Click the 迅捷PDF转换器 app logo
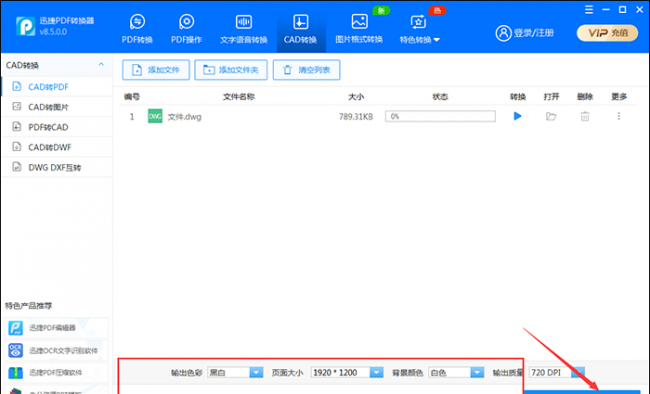 pyautogui.click(x=25, y=26)
